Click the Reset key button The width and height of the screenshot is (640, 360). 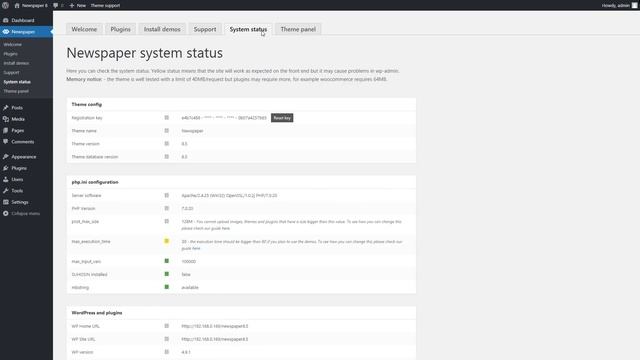tap(282, 118)
